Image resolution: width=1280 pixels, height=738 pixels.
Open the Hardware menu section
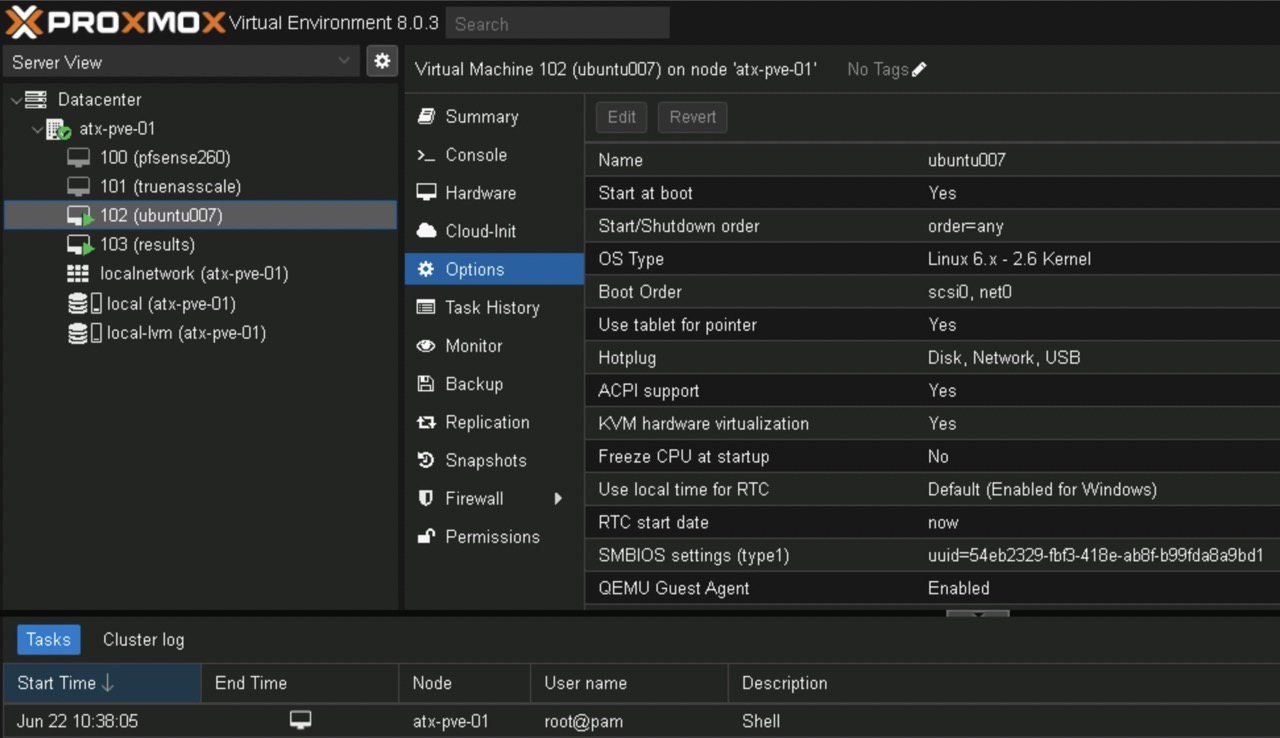point(480,193)
